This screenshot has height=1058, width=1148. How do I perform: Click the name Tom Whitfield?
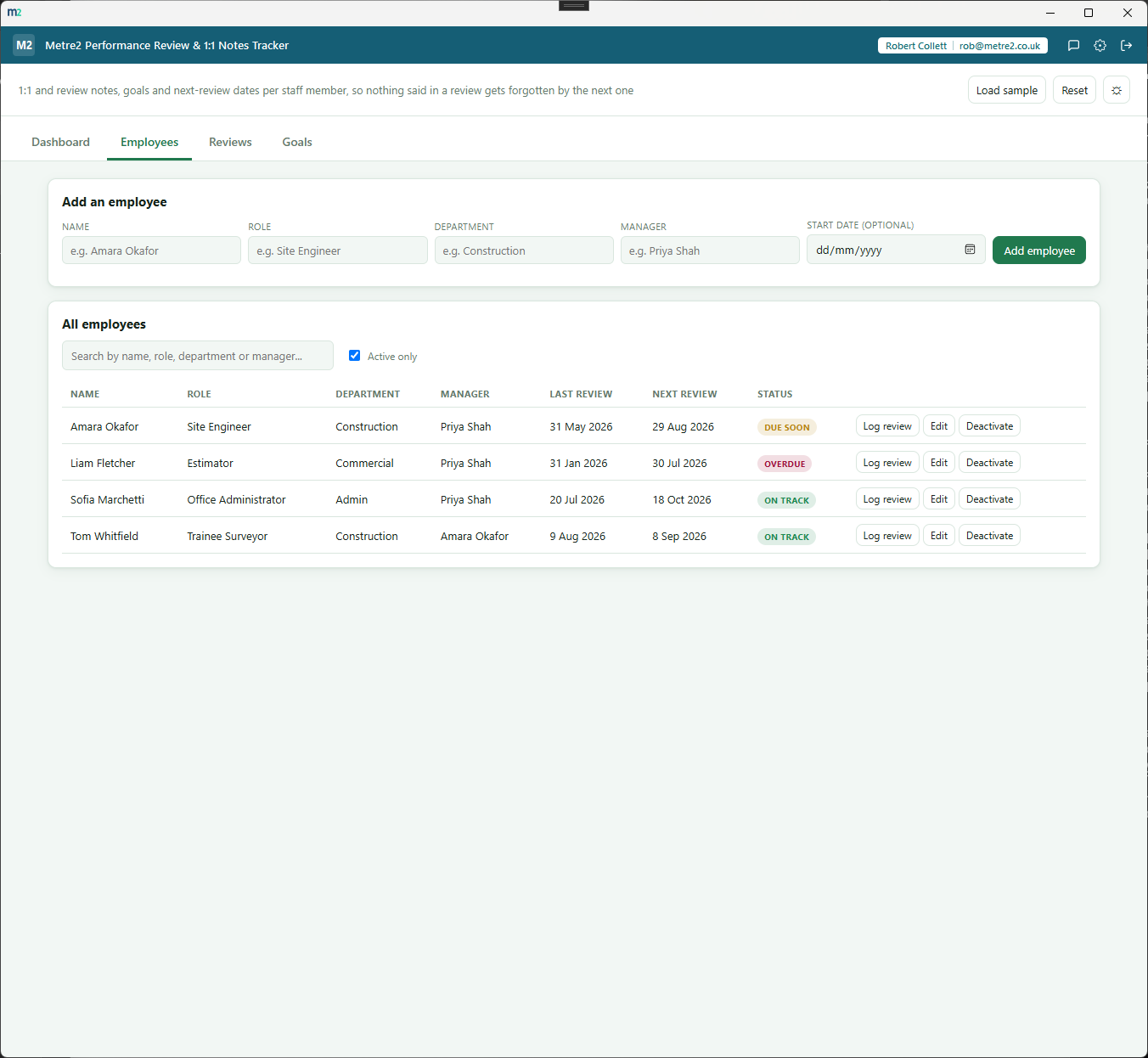(104, 536)
